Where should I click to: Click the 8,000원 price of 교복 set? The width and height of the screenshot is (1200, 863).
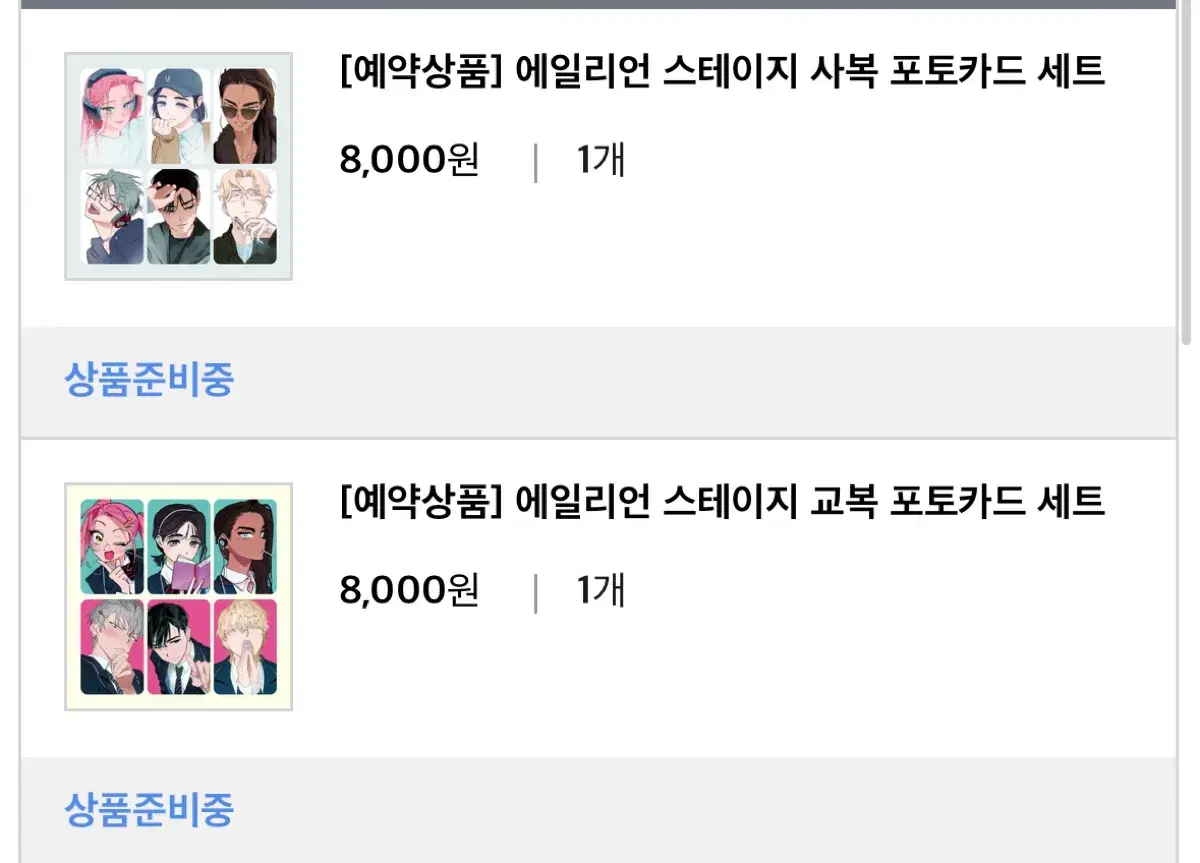click(410, 590)
